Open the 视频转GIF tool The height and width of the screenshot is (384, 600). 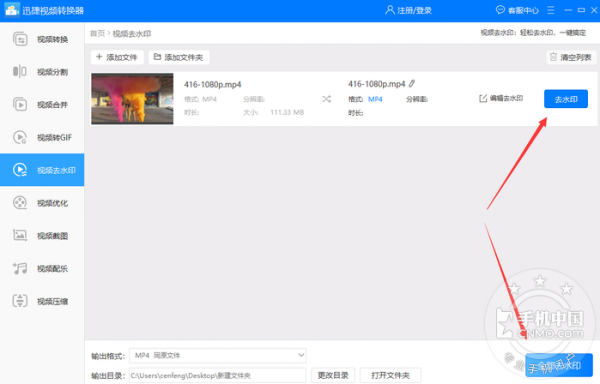tap(42, 137)
